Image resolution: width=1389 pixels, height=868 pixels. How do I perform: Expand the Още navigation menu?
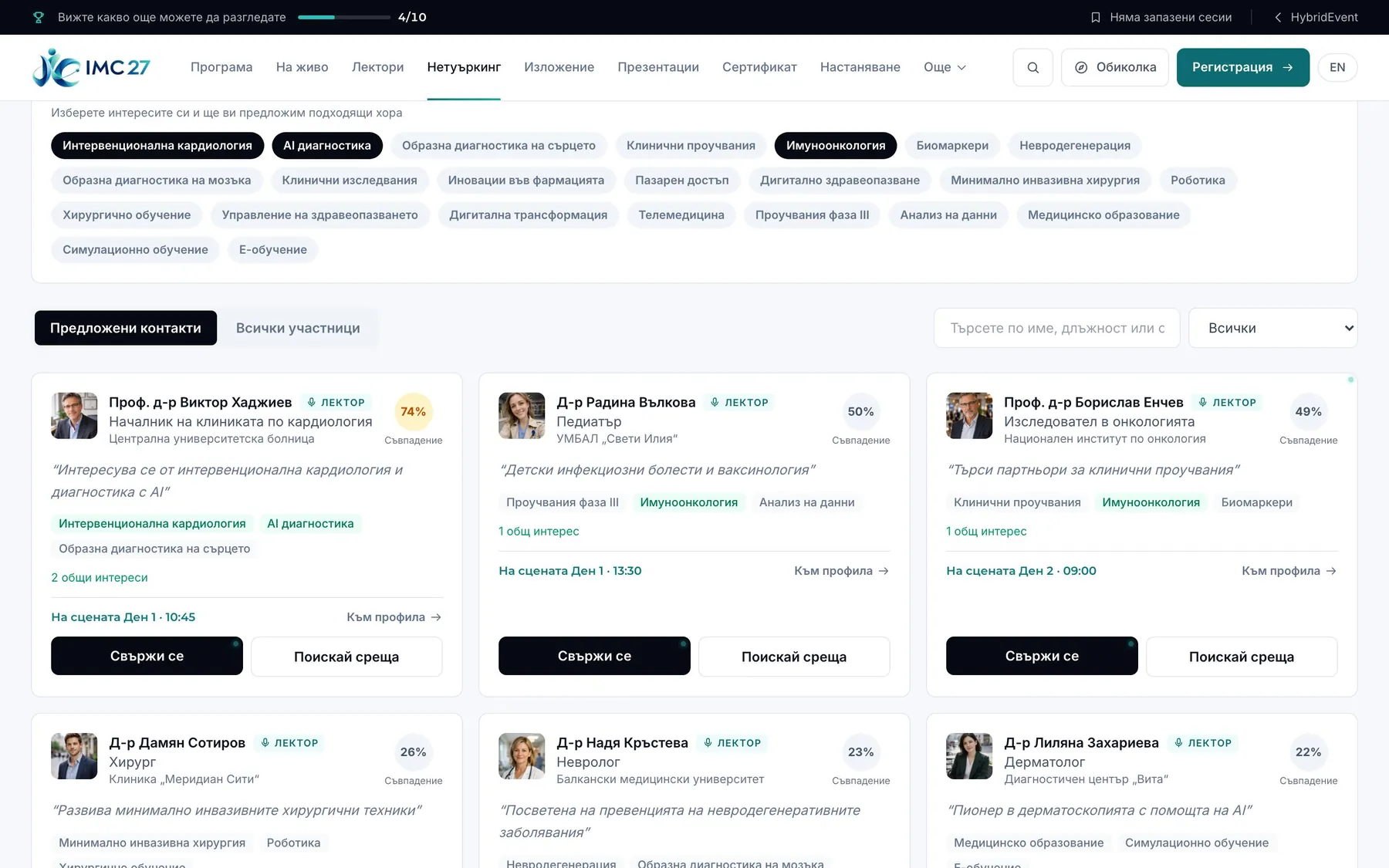(945, 67)
